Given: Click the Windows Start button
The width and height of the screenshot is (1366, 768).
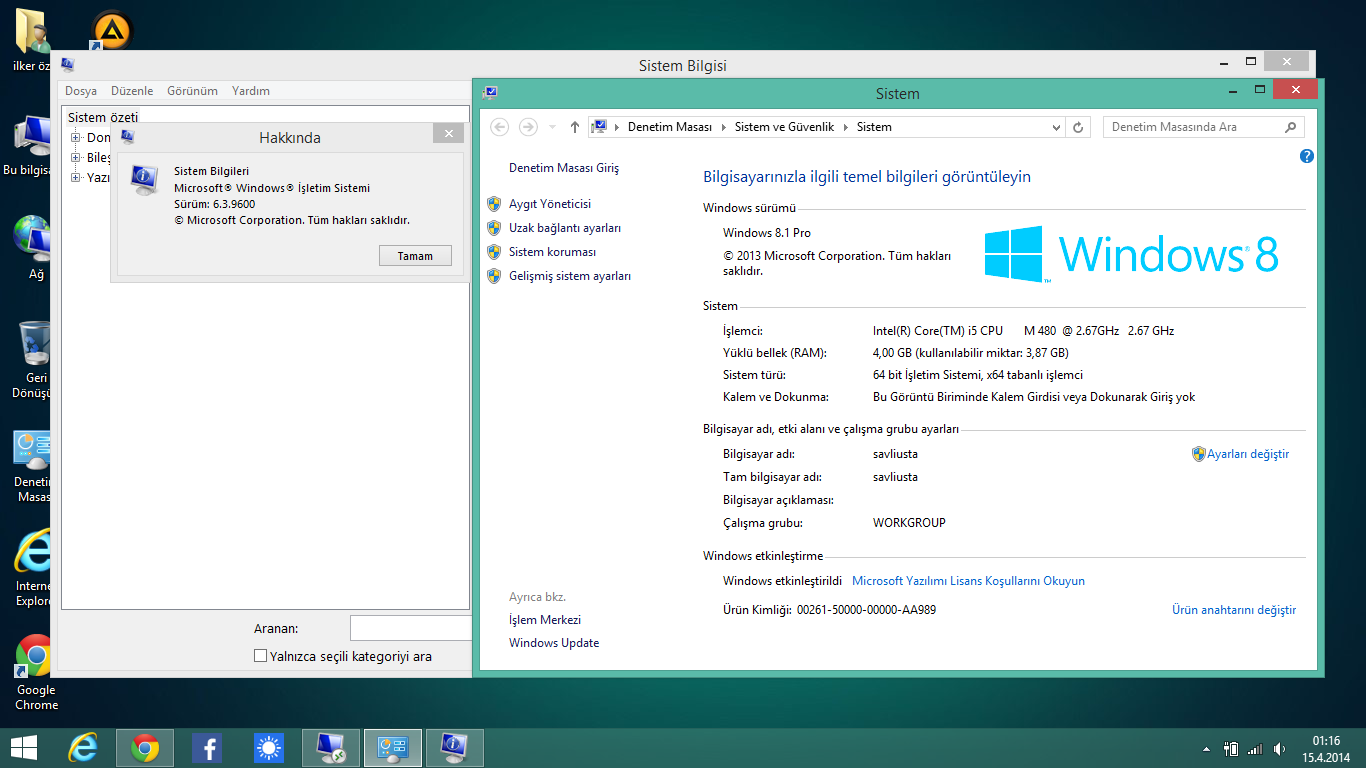Looking at the screenshot, I should click(23, 748).
